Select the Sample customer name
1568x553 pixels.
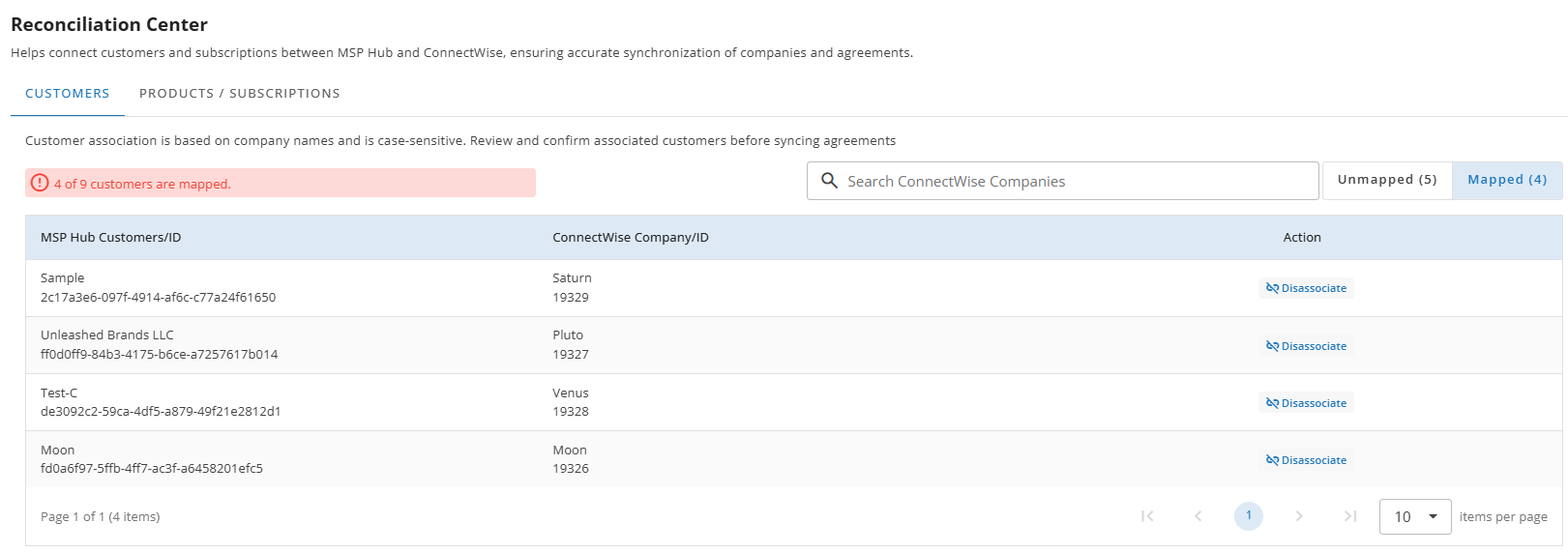(63, 277)
